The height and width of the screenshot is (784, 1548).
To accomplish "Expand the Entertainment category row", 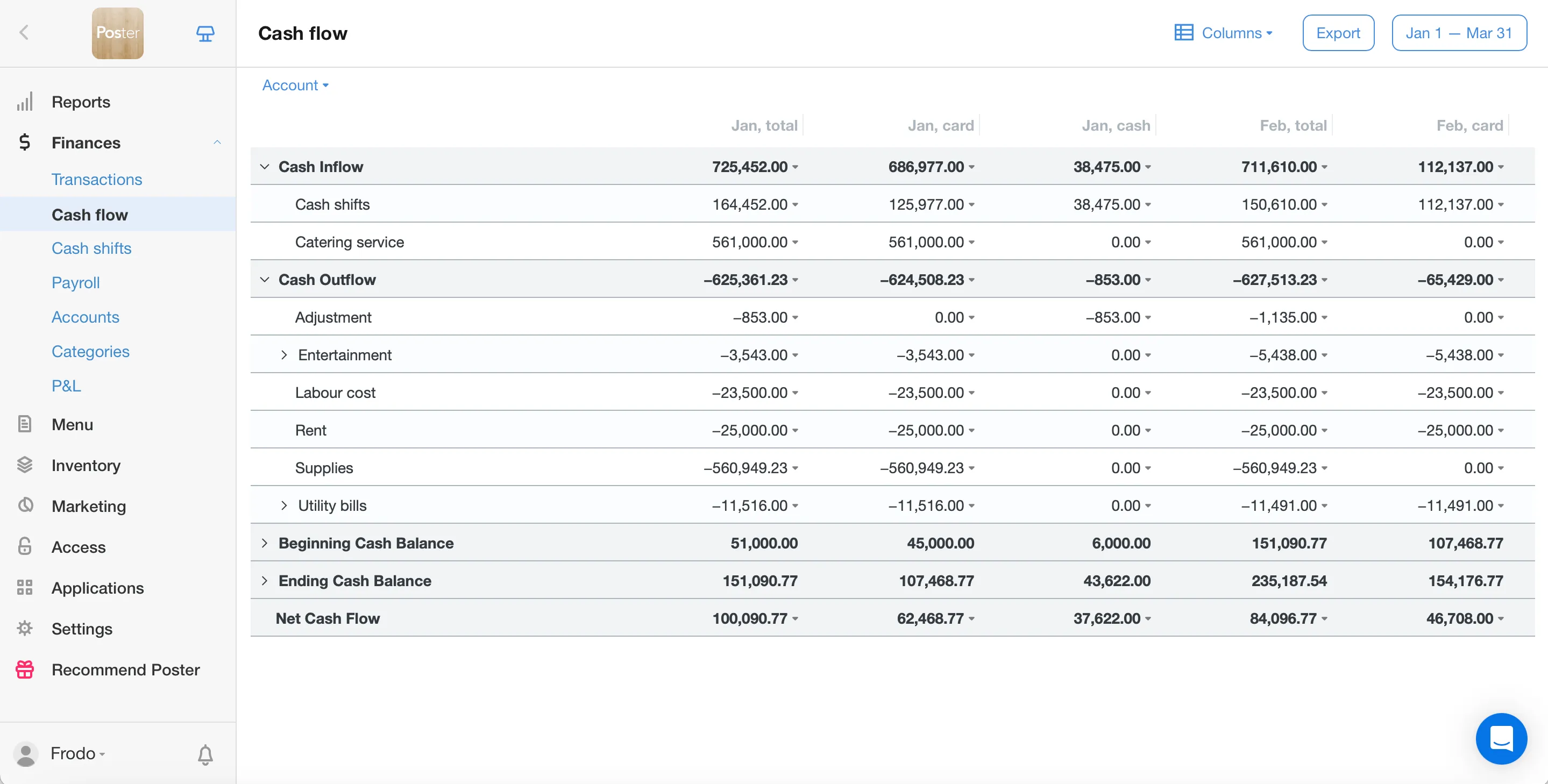I will click(284, 355).
